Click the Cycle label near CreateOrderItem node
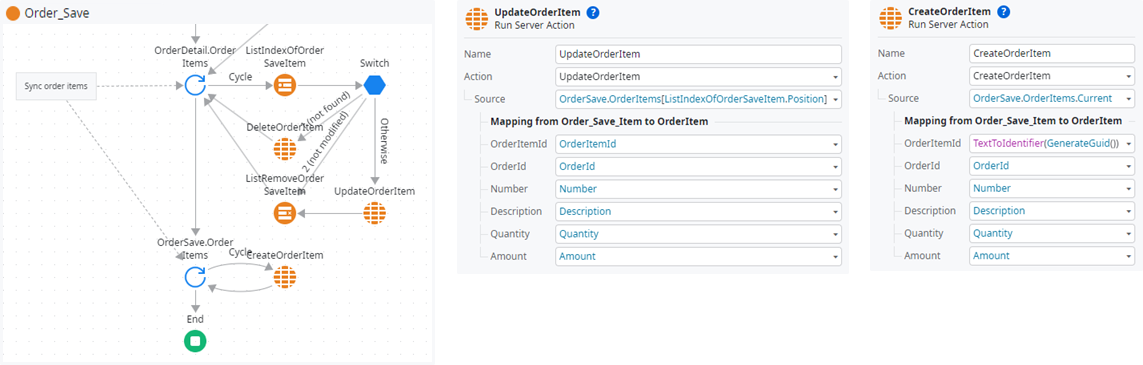The image size is (1143, 365). pyautogui.click(x=241, y=252)
